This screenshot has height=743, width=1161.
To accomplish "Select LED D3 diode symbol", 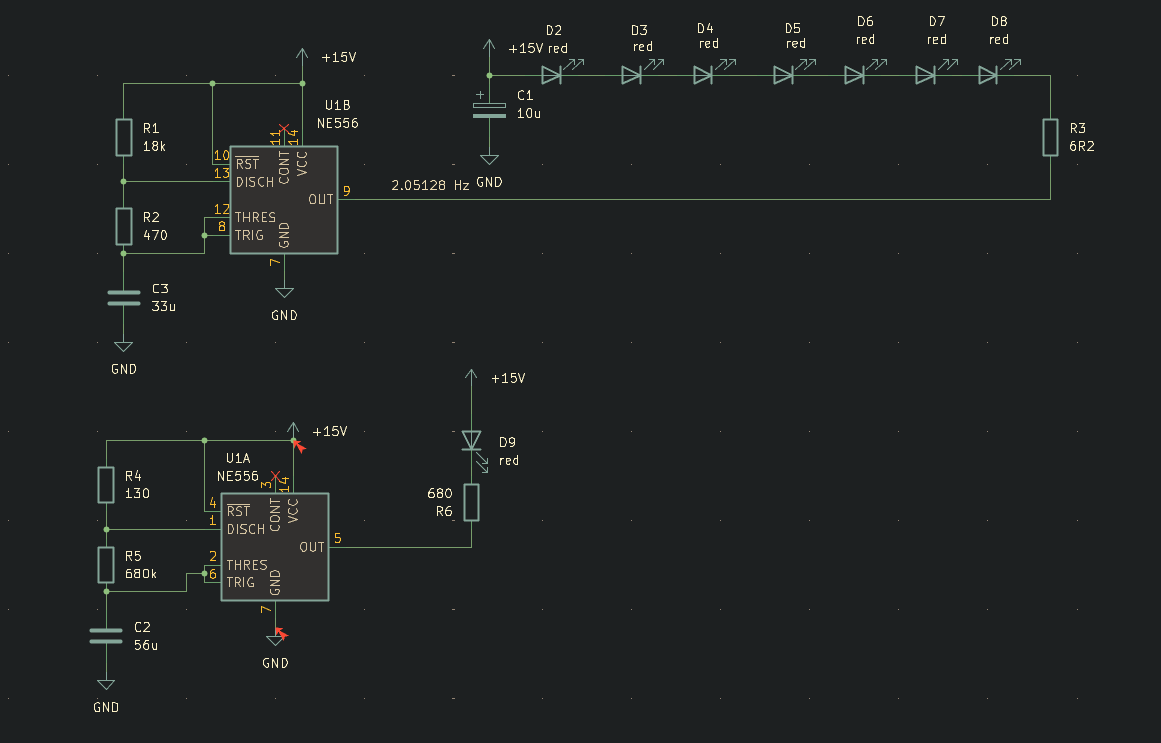I will (631, 75).
